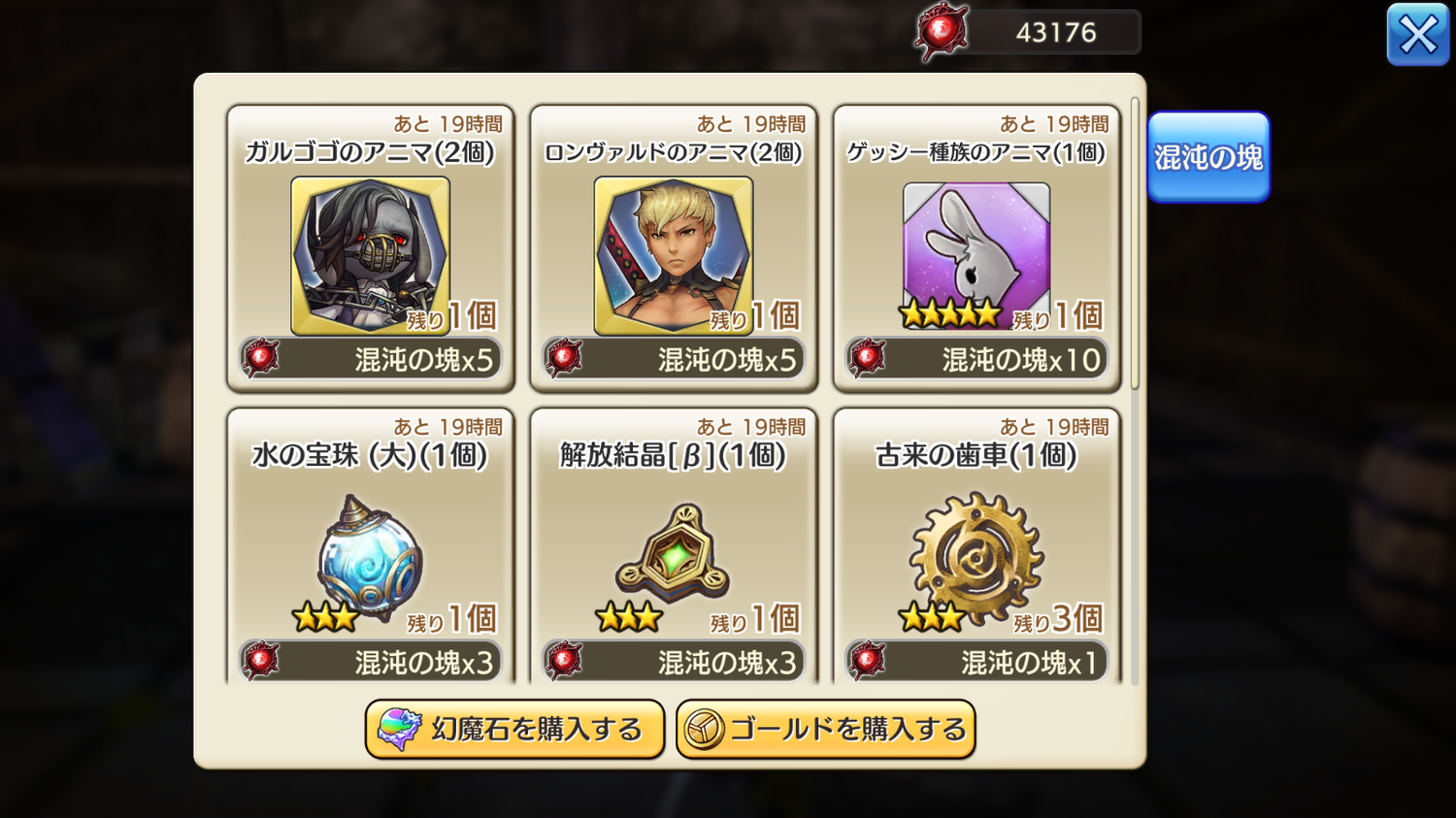Open 幻魔石を購入する purchase button

pos(514,729)
